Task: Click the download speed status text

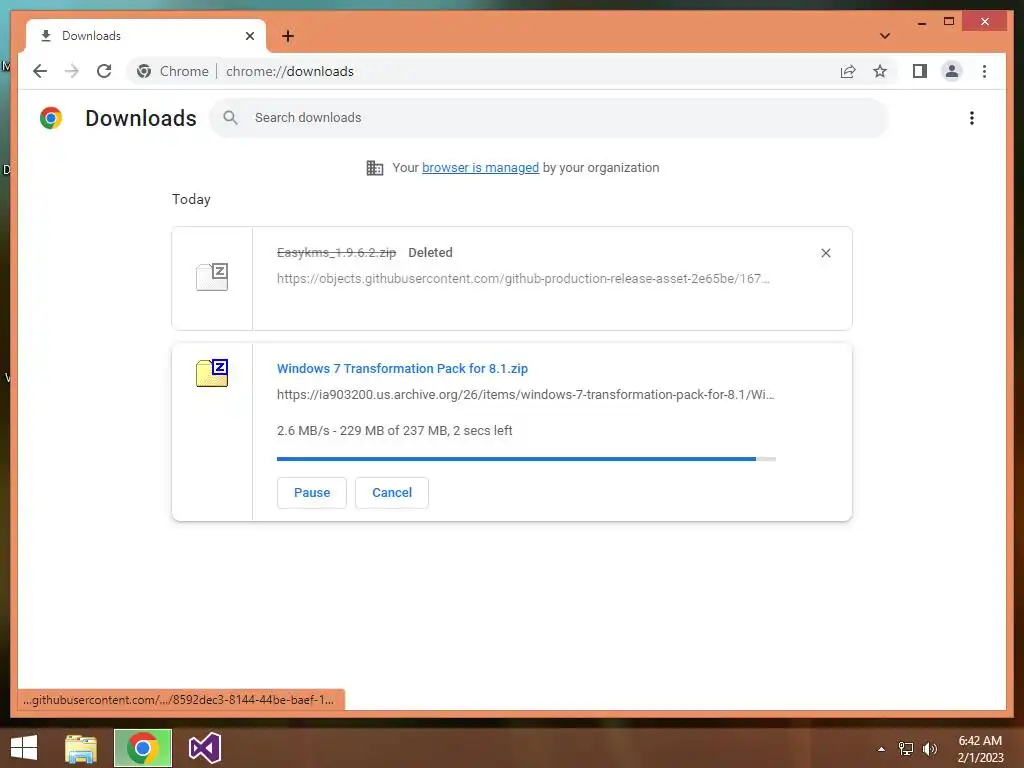Action: coord(394,430)
